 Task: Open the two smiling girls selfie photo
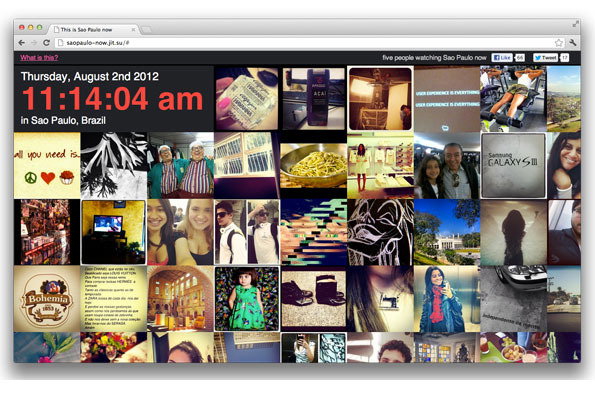coord(180,232)
